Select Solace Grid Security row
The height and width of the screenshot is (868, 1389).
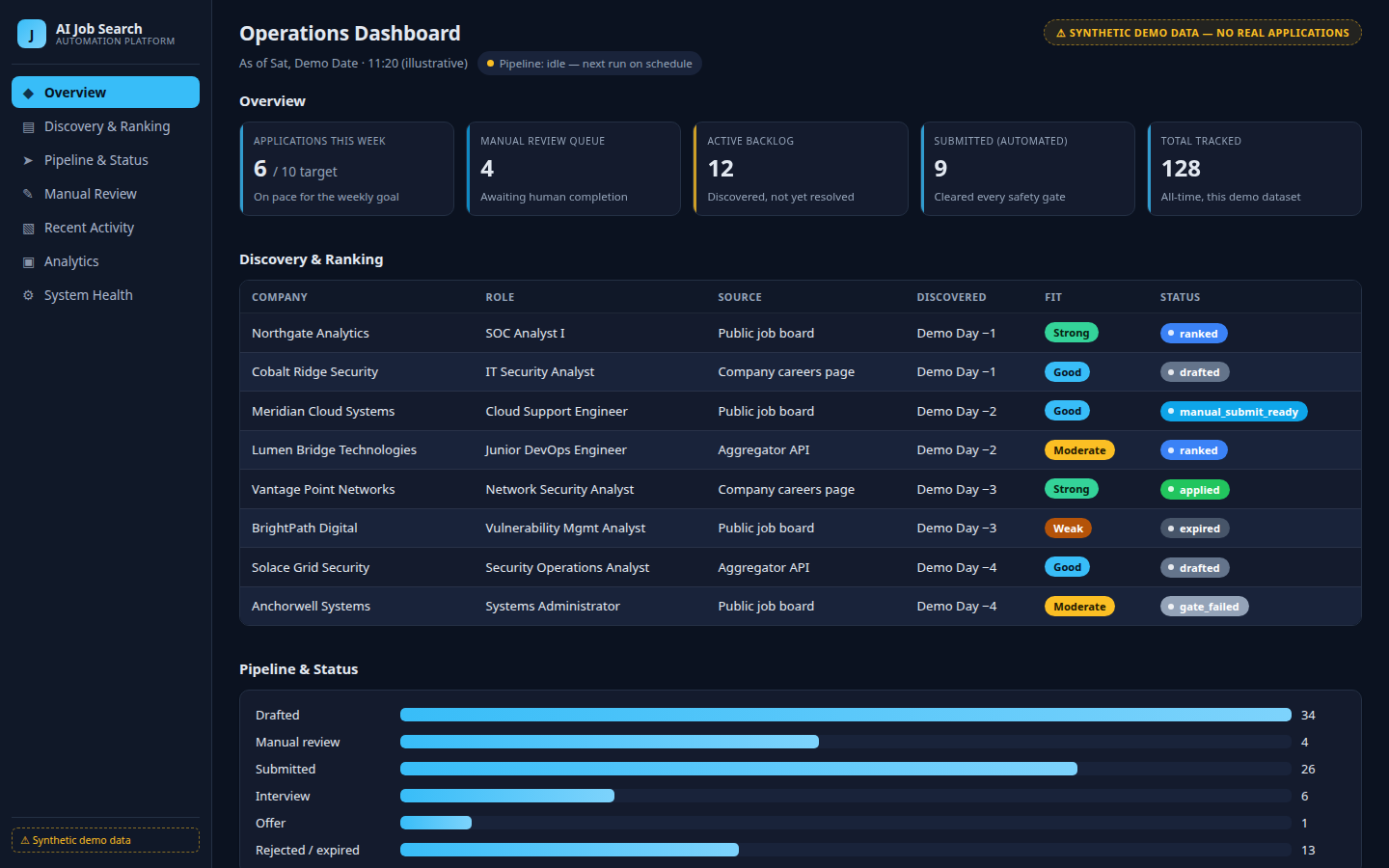(x=801, y=567)
